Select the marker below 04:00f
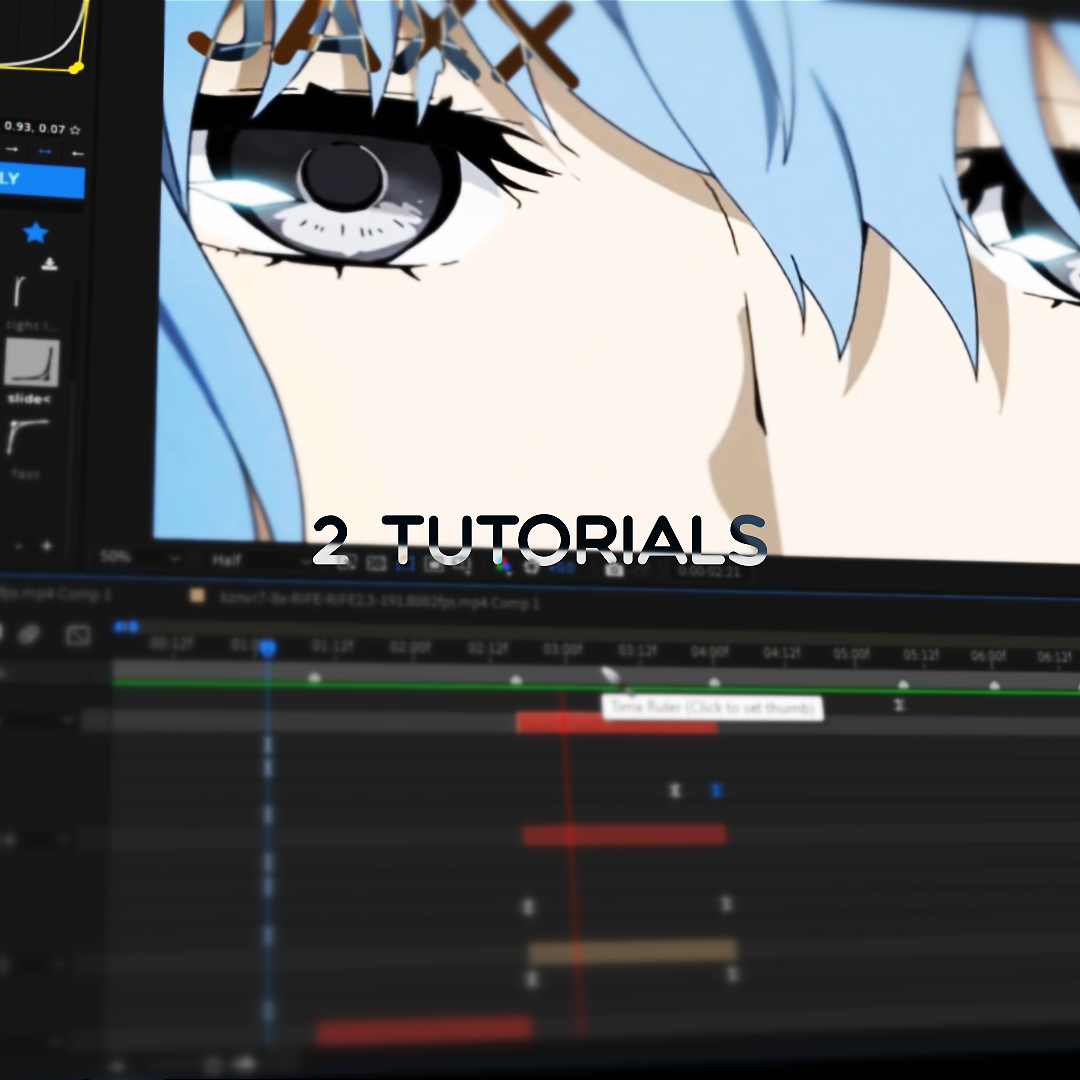The height and width of the screenshot is (1080, 1080). pyautogui.click(x=714, y=683)
